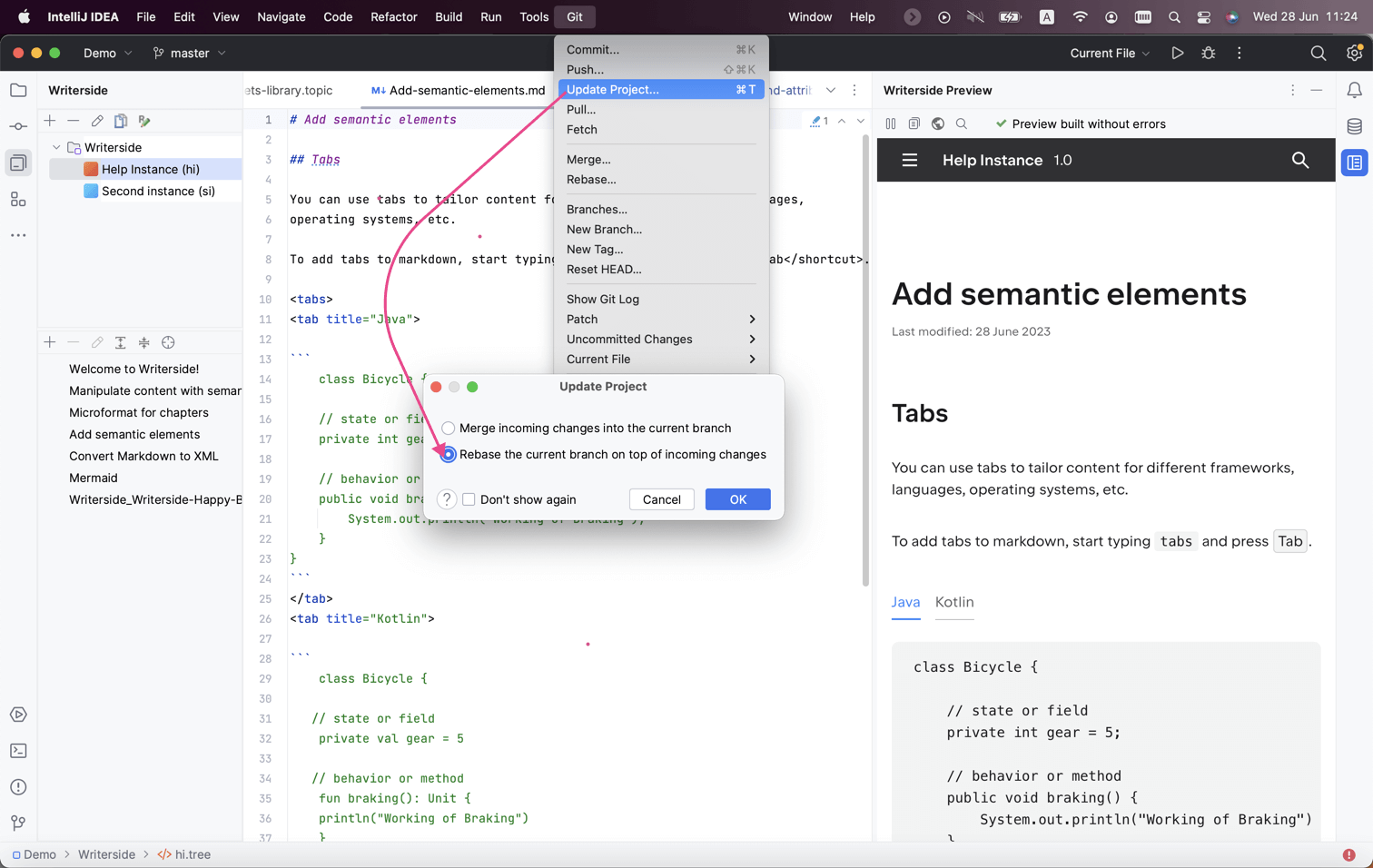Screen dimensions: 1373x868
Task: Open the Services tool window icon
Action: pos(18,715)
